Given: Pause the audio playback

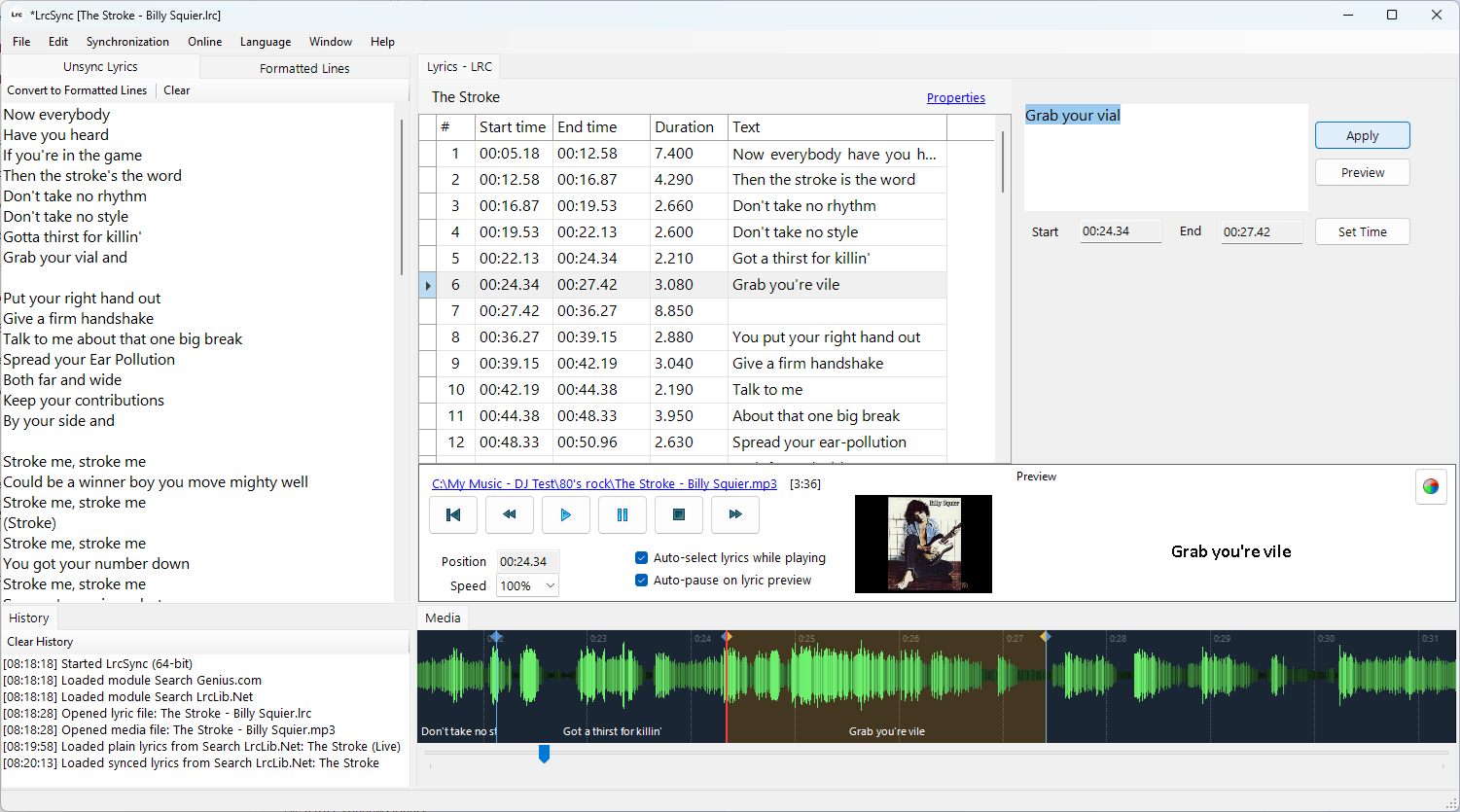Looking at the screenshot, I should pyautogui.click(x=623, y=514).
